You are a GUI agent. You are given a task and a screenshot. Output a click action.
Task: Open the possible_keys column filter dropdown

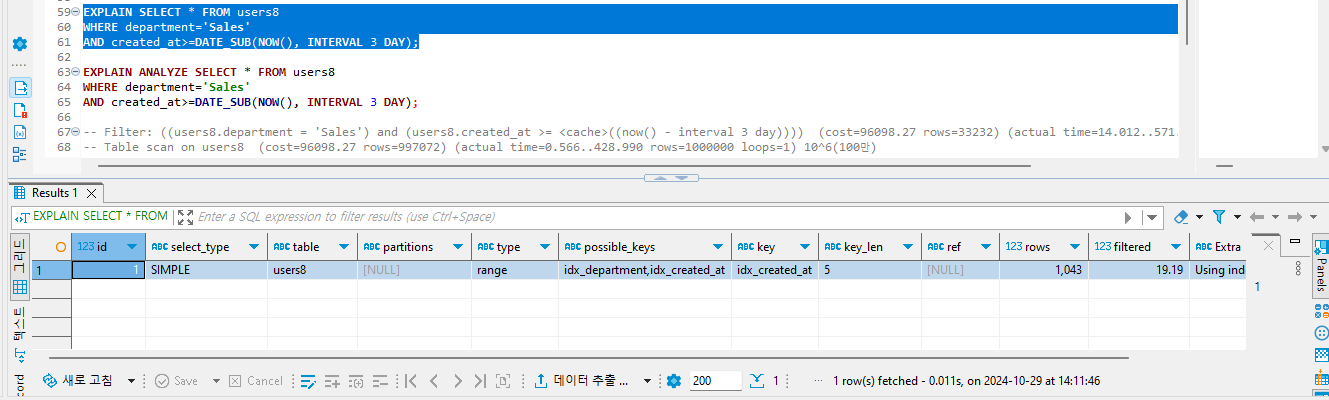(720, 247)
